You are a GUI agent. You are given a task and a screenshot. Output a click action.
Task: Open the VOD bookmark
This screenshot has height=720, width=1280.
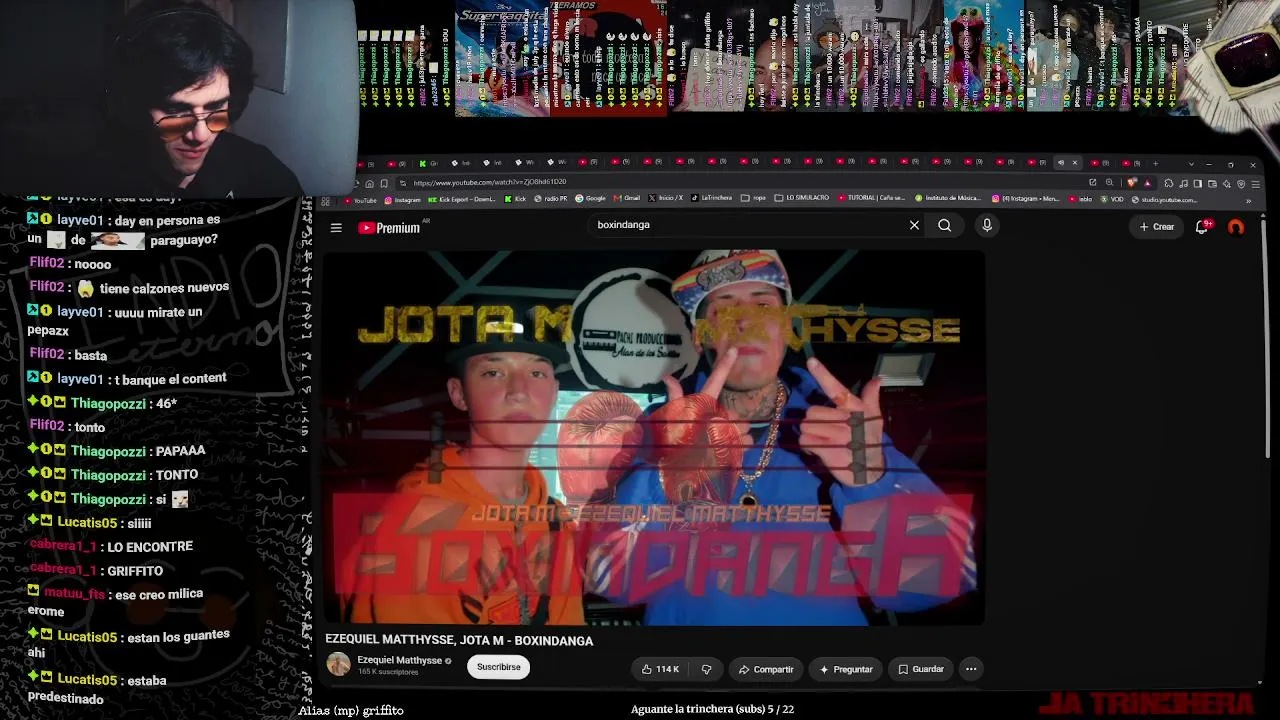1111,199
